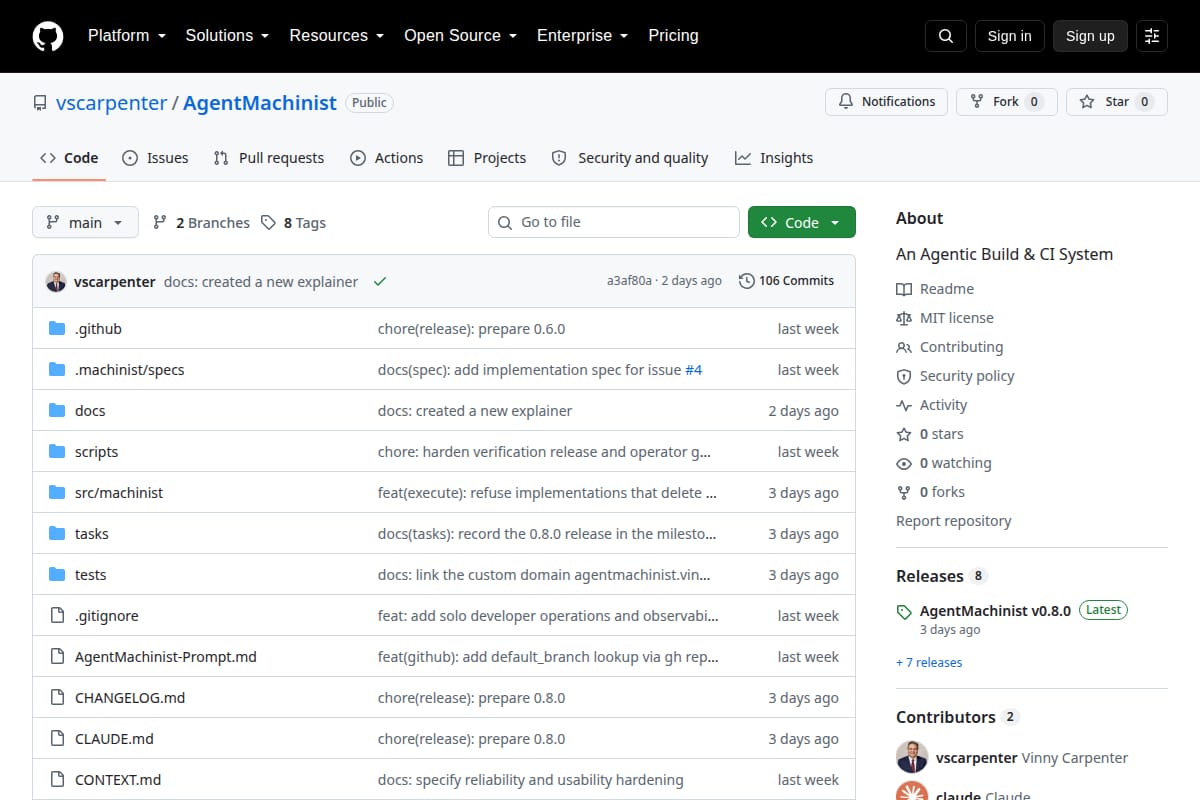The width and height of the screenshot is (1200, 800).
Task: Open the src/machinist folder
Action: (119, 493)
